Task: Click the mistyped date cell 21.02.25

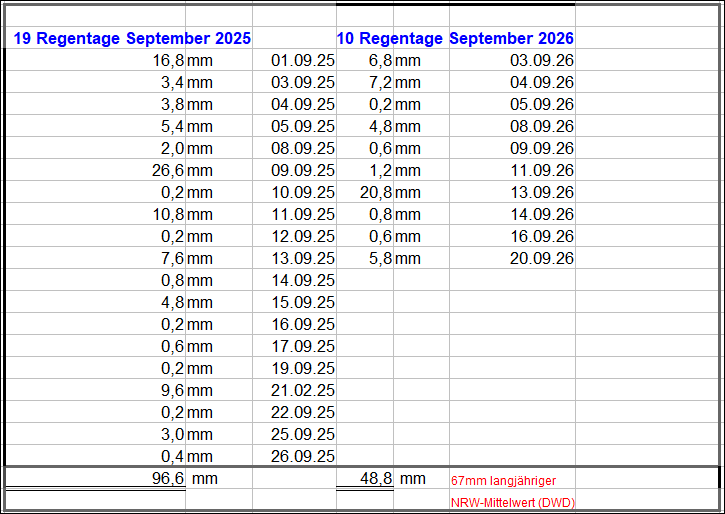Action: coord(303,391)
